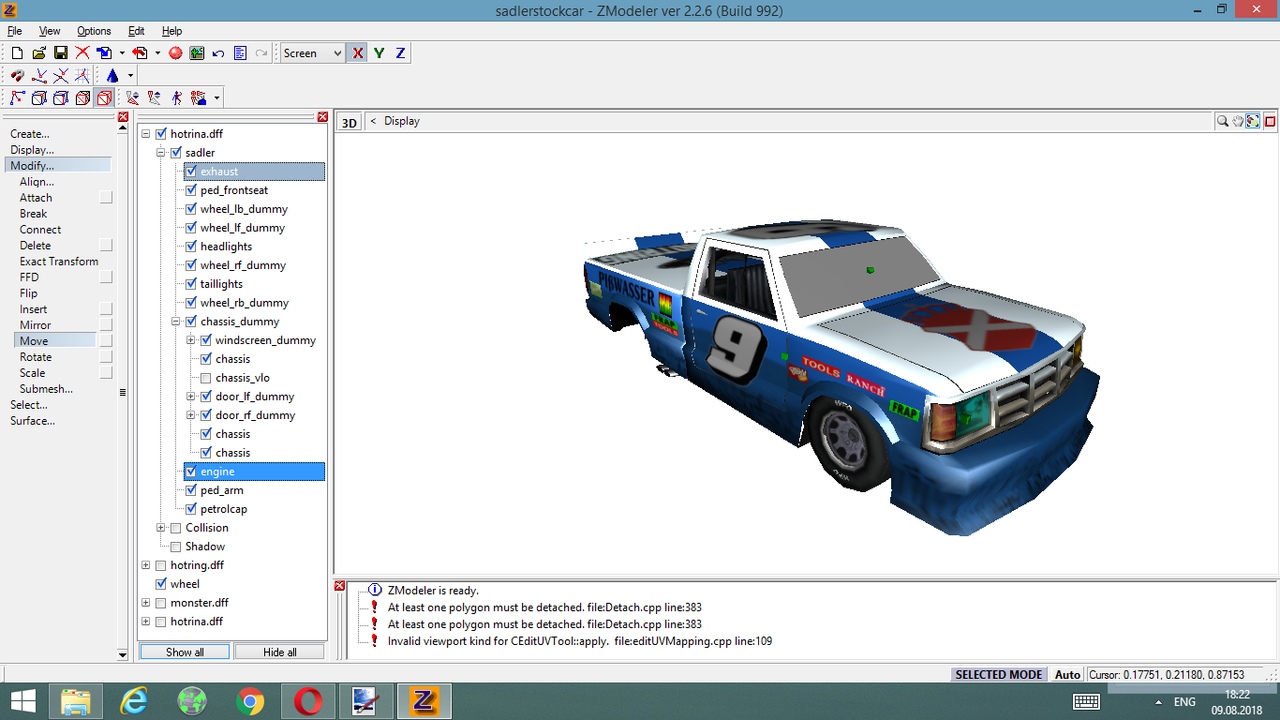Check the Shadow node checkbox
This screenshot has height=720, width=1280.
[x=176, y=547]
